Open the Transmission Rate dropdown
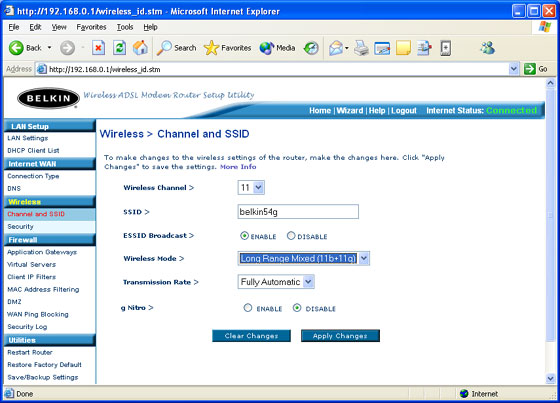The width and height of the screenshot is (560, 403). (x=276, y=282)
